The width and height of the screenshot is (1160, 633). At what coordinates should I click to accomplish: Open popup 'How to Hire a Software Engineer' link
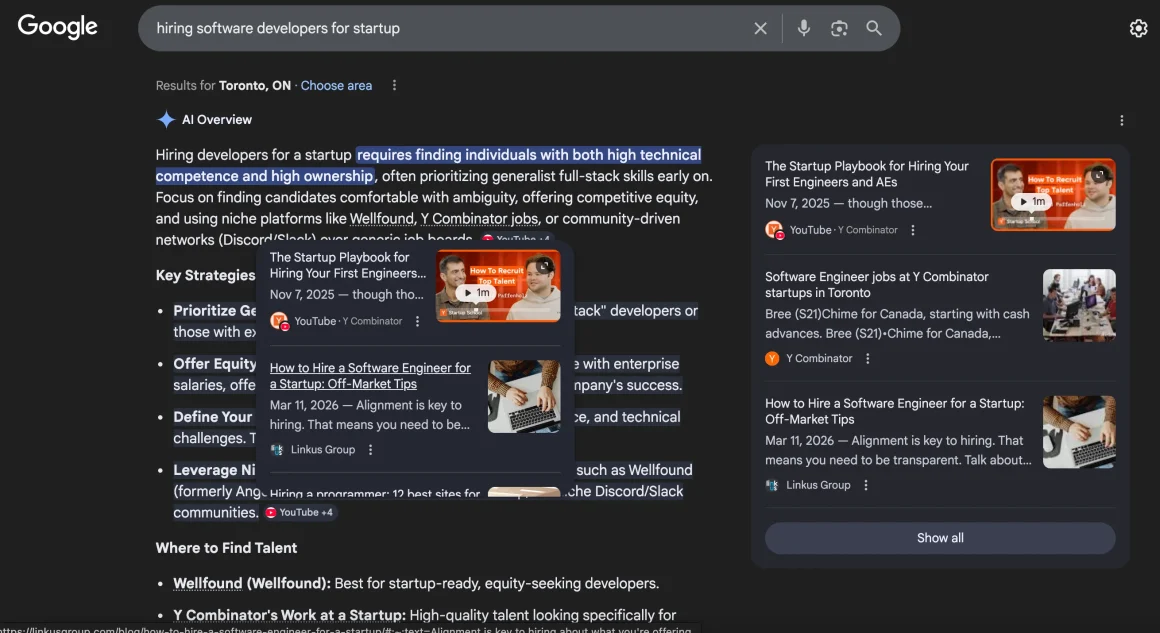click(370, 376)
